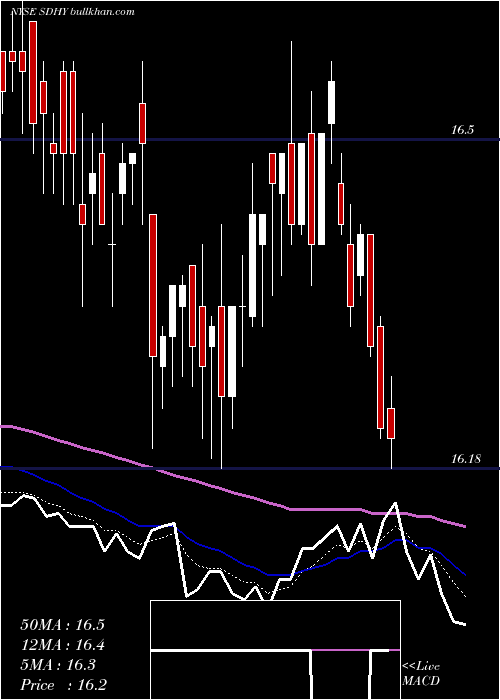
Task: Click the 16.18 price level label
Action: point(466,459)
